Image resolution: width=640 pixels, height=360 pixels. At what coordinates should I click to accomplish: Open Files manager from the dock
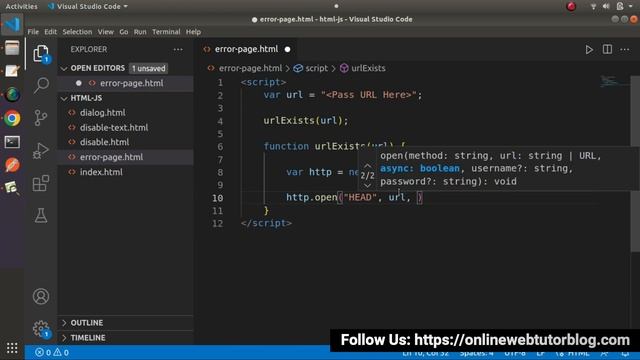[12, 48]
